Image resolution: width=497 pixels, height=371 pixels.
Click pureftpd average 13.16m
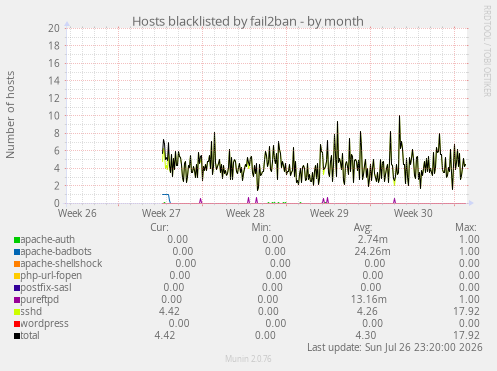pos(369,299)
